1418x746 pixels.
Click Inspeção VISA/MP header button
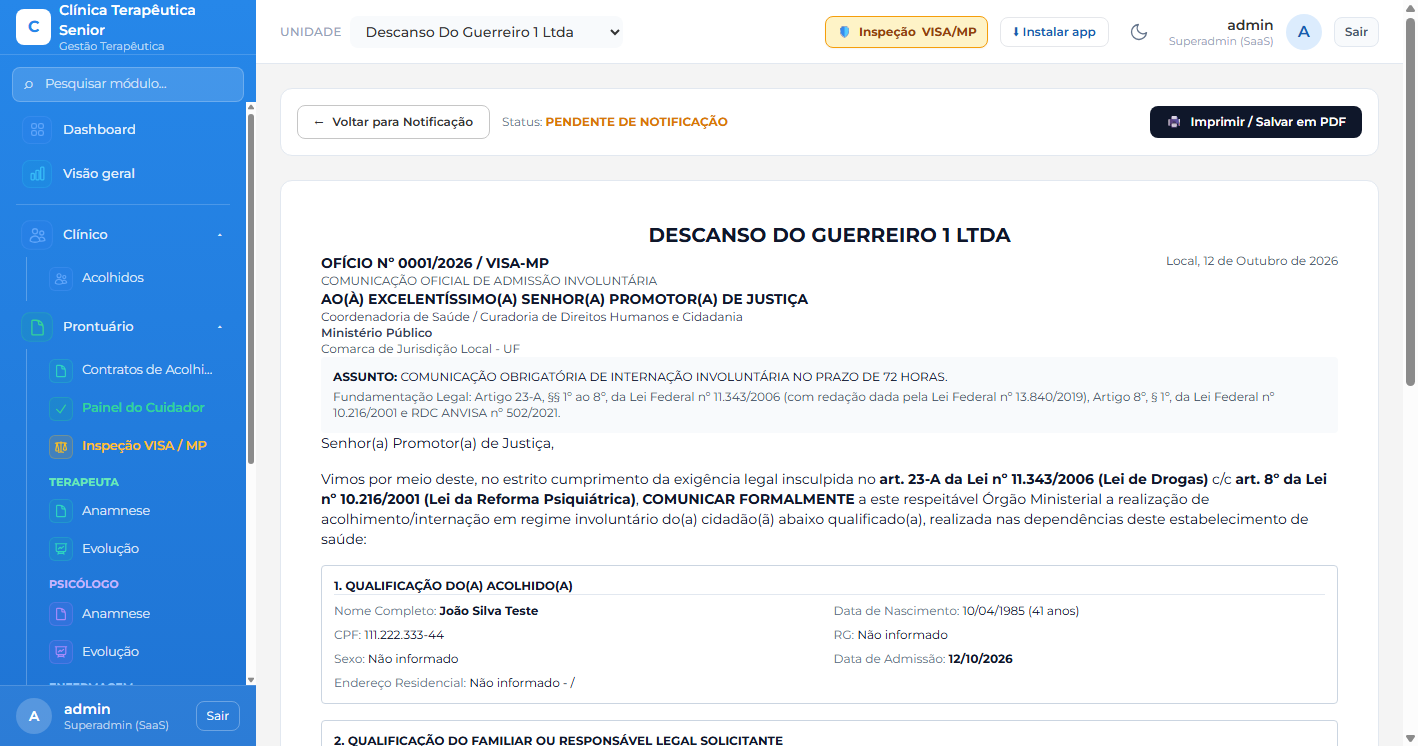[906, 32]
